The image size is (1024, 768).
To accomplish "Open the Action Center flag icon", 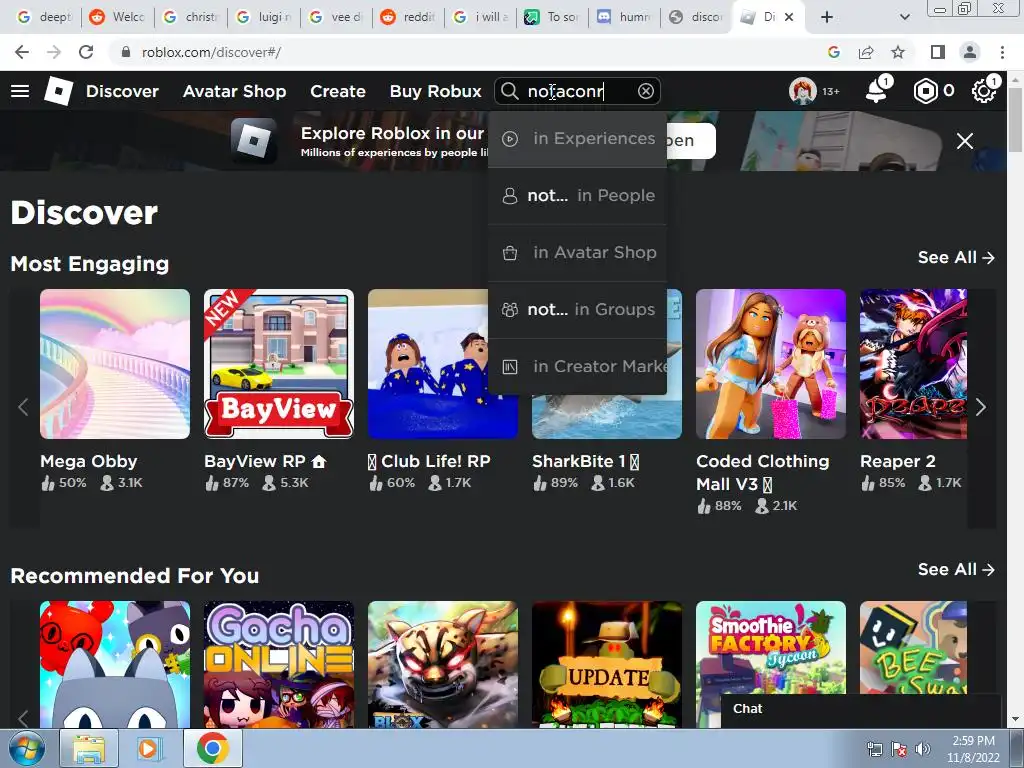I will point(898,749).
